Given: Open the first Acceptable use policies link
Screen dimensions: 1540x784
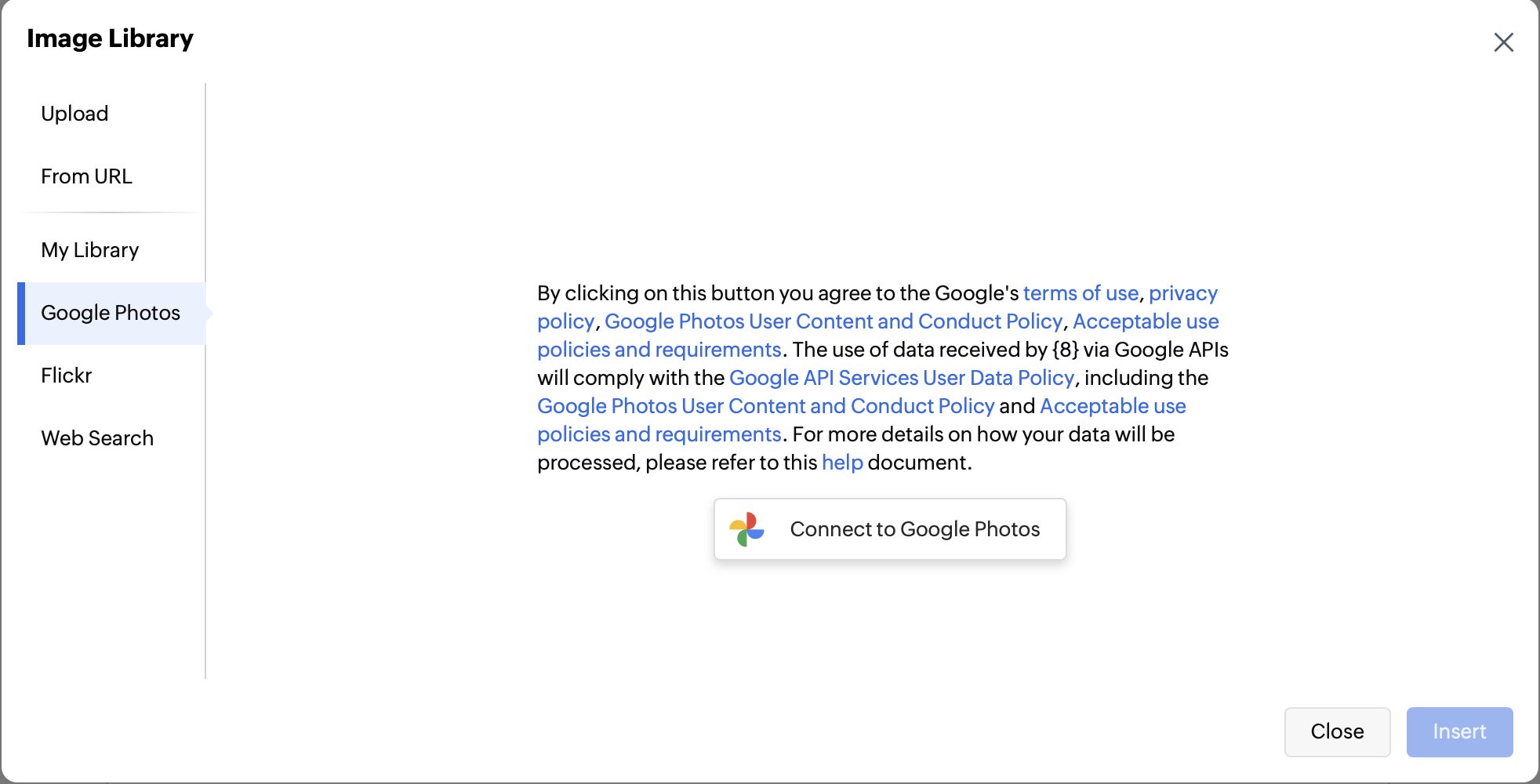Looking at the screenshot, I should coord(1145,321).
